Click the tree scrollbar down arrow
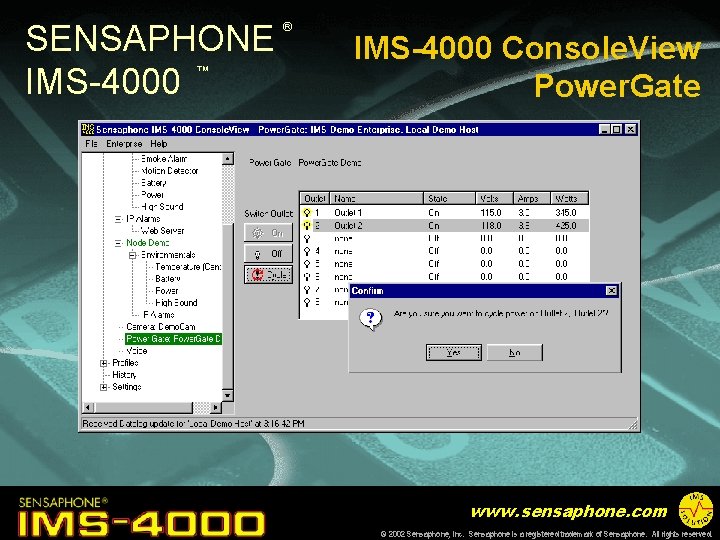720x540 pixels. tap(228, 395)
